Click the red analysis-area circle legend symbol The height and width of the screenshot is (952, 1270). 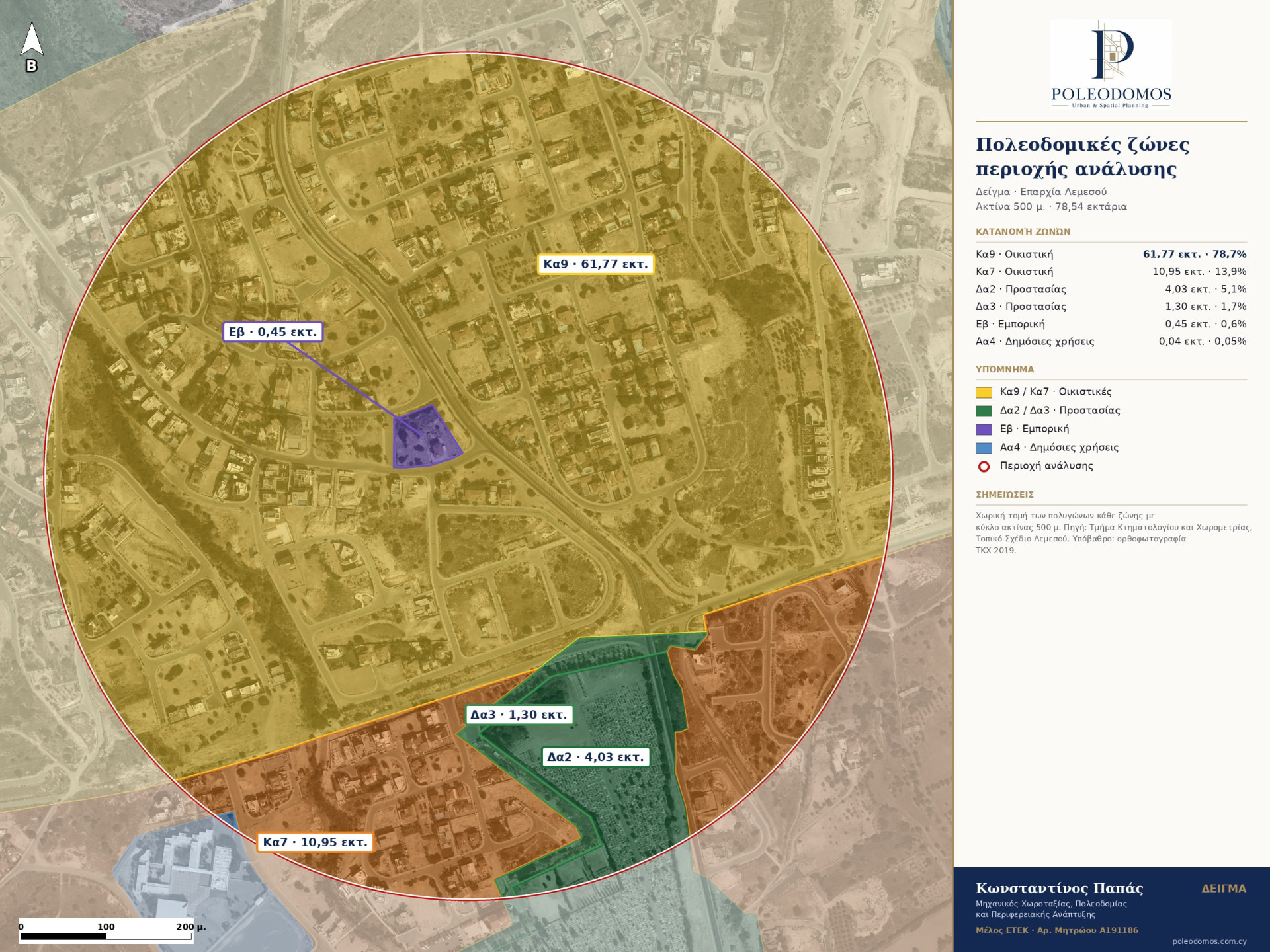click(984, 467)
